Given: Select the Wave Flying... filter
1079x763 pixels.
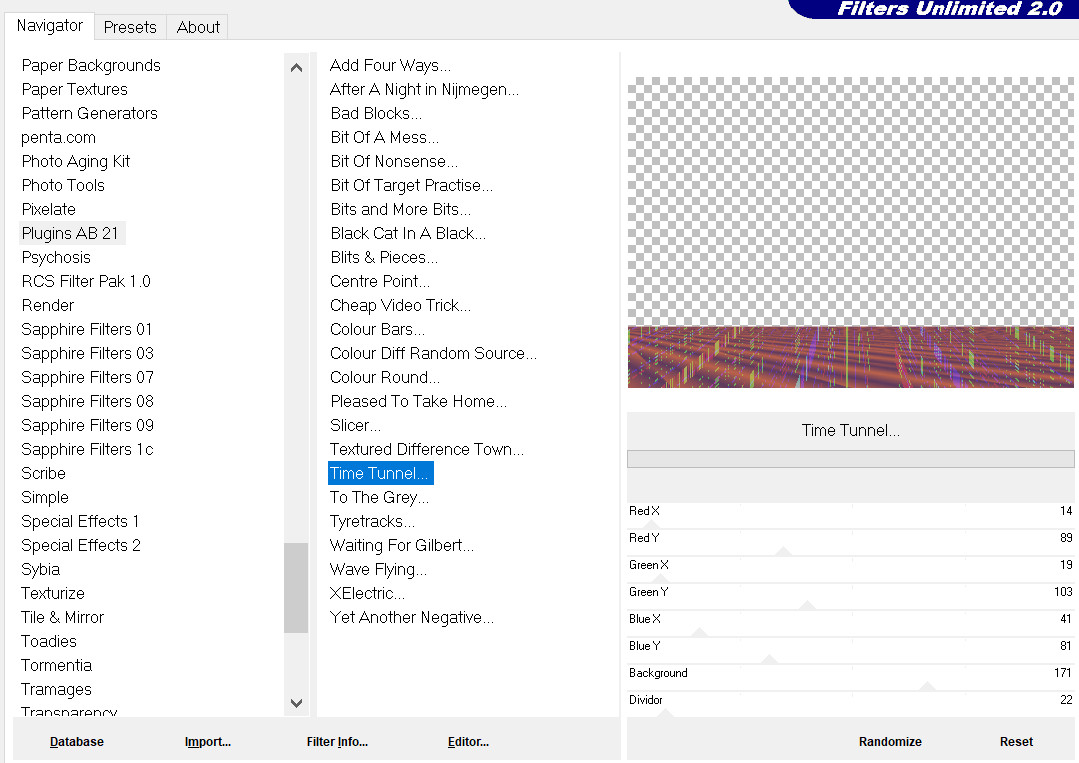Looking at the screenshot, I should tap(378, 569).
